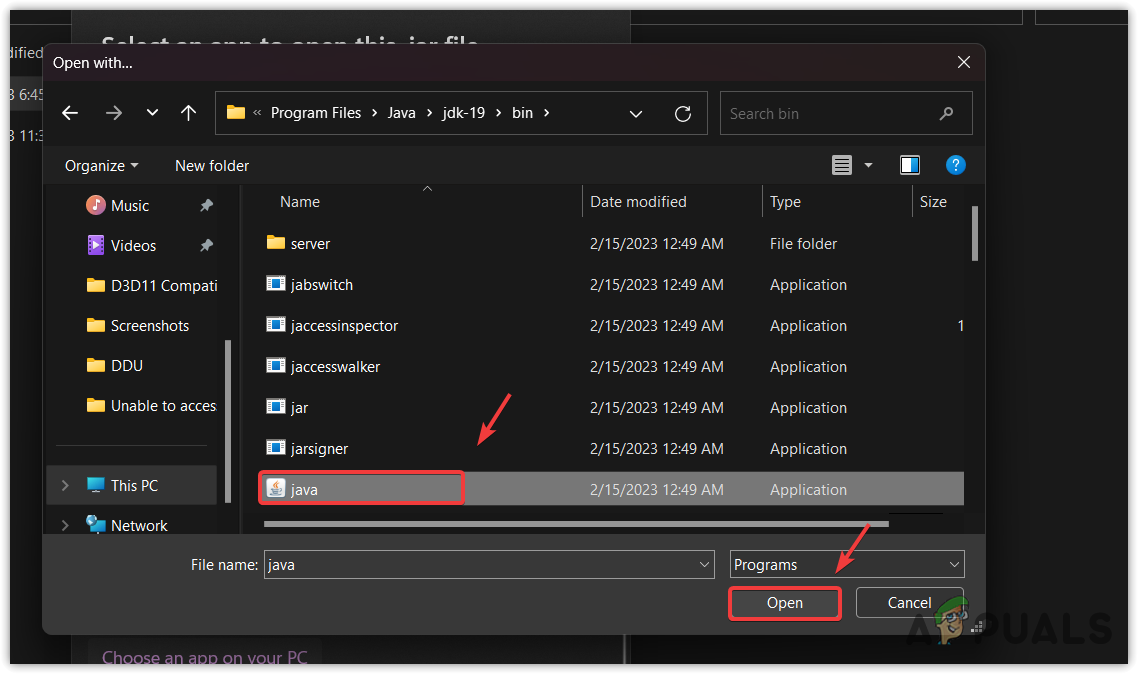Open Help via the blue question mark icon
Viewport: 1138px width, 674px height.
[x=956, y=165]
